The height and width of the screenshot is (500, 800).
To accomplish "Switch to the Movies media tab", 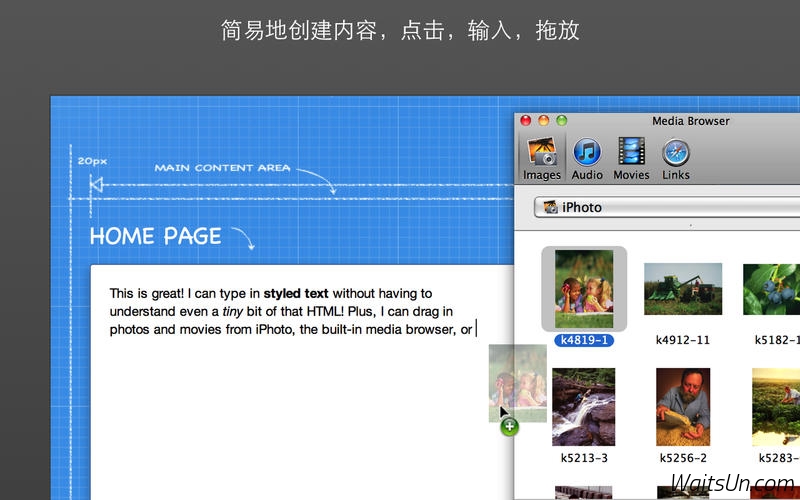I will pyautogui.click(x=631, y=158).
